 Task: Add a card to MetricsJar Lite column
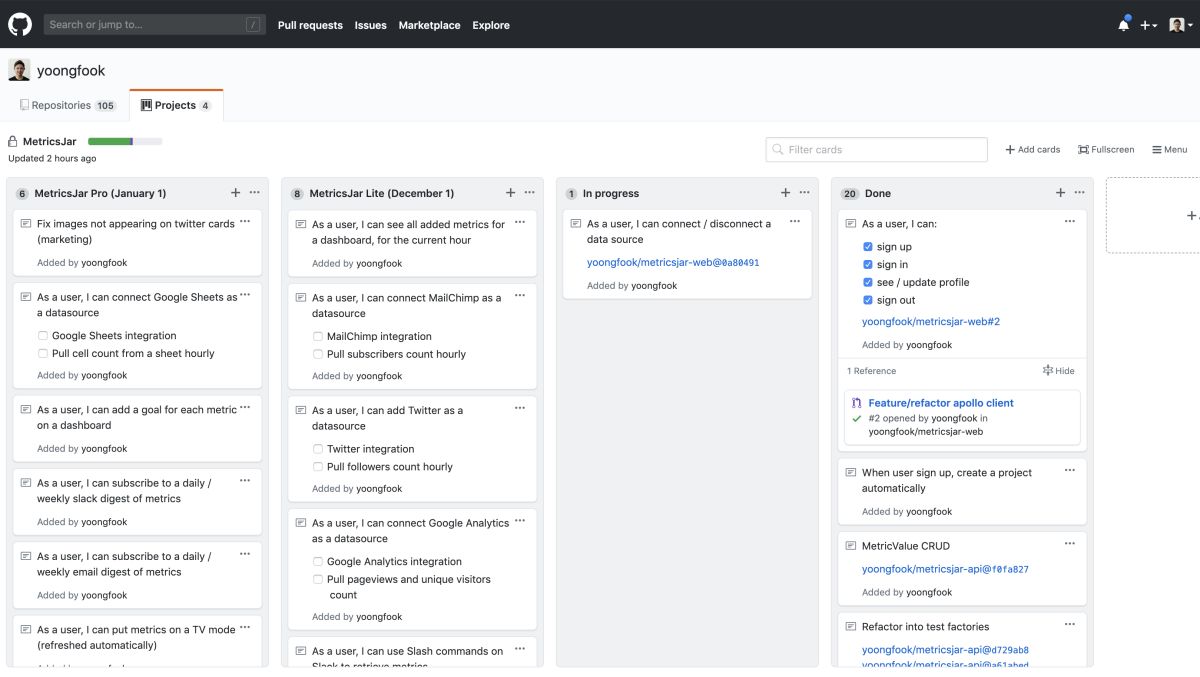click(510, 193)
